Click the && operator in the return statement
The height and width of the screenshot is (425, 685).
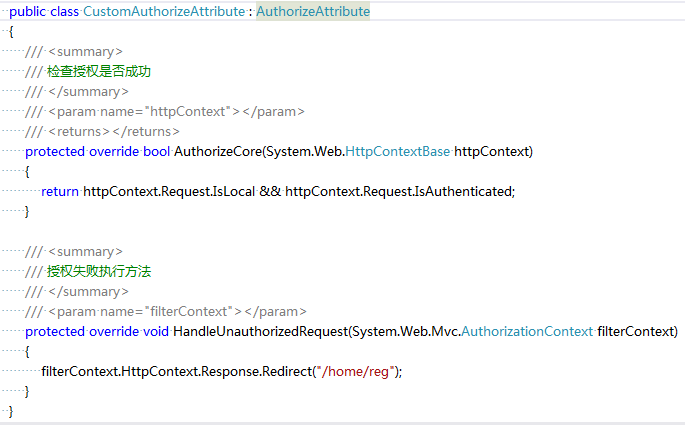point(270,192)
